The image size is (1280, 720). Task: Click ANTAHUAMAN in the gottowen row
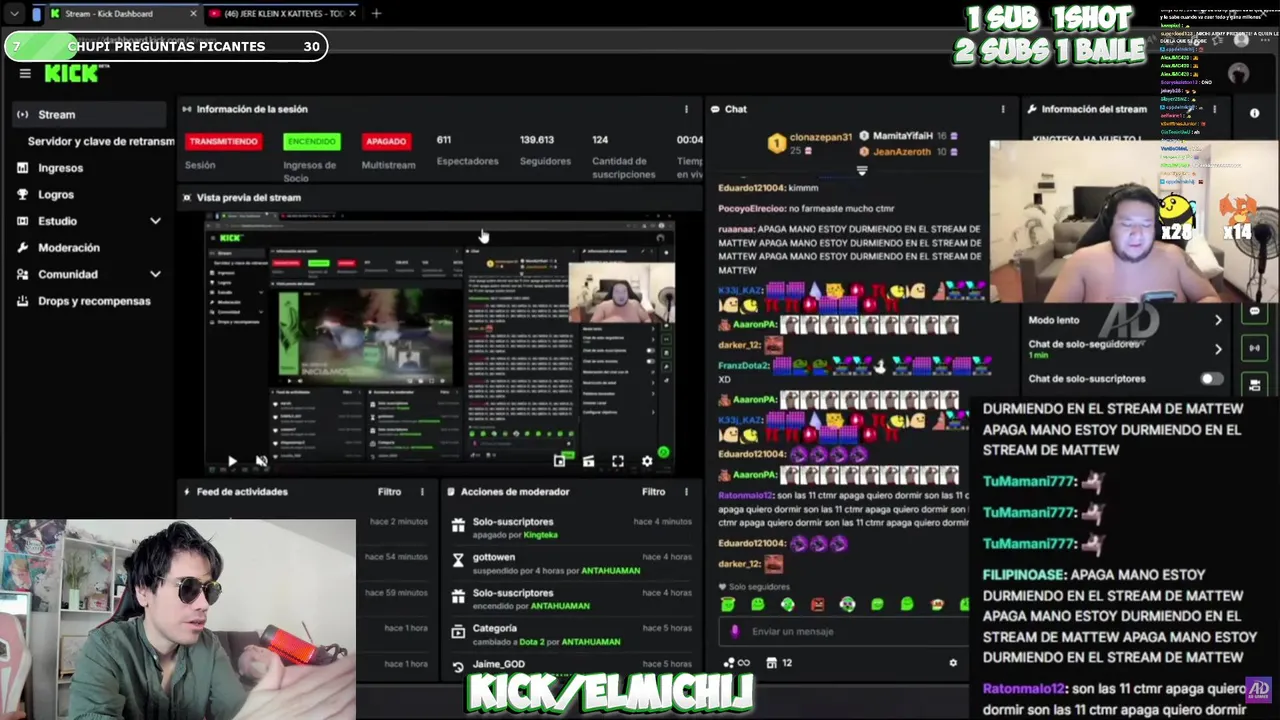coord(610,571)
